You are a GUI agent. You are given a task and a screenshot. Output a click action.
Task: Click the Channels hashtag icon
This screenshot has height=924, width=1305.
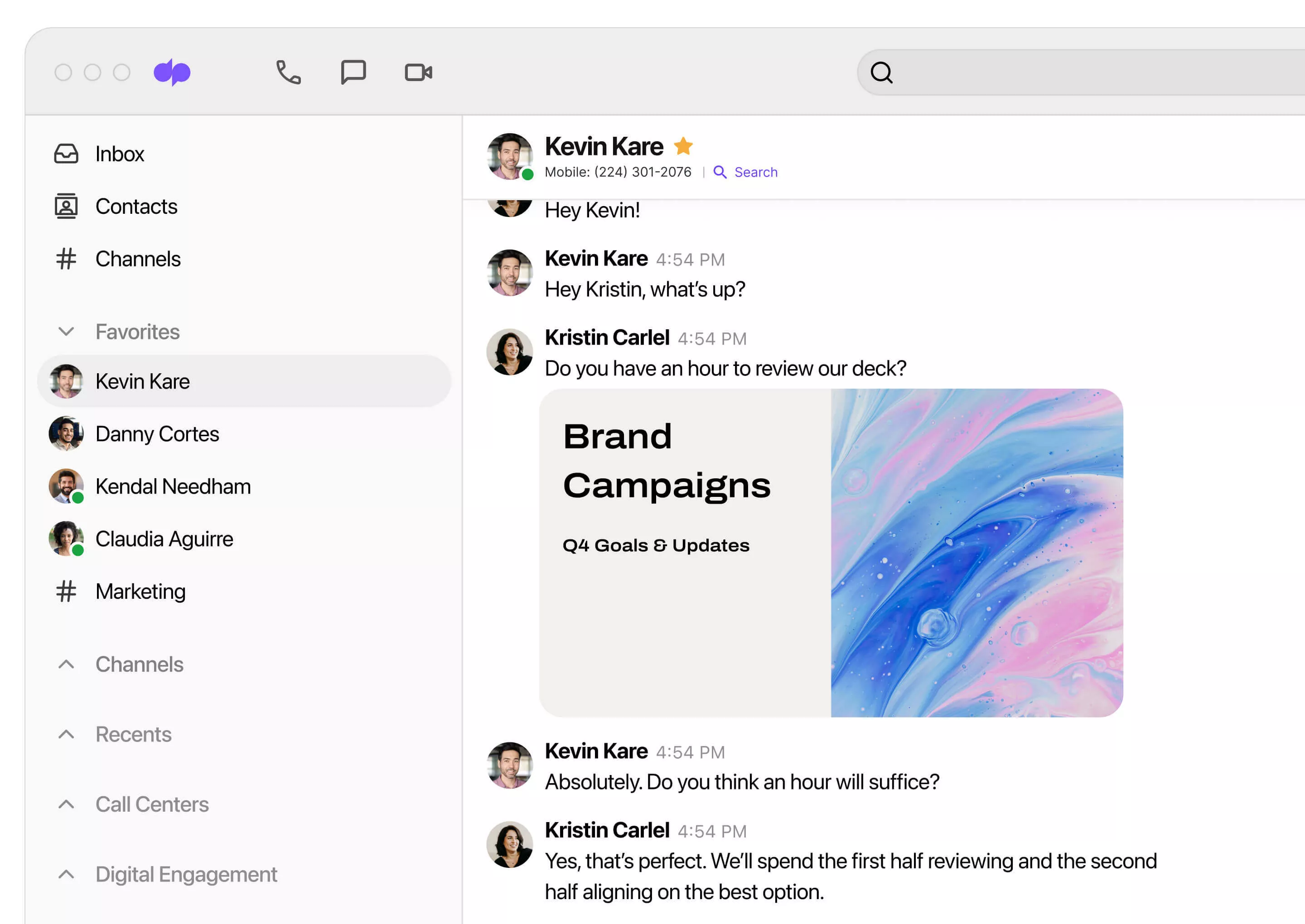[x=66, y=259]
